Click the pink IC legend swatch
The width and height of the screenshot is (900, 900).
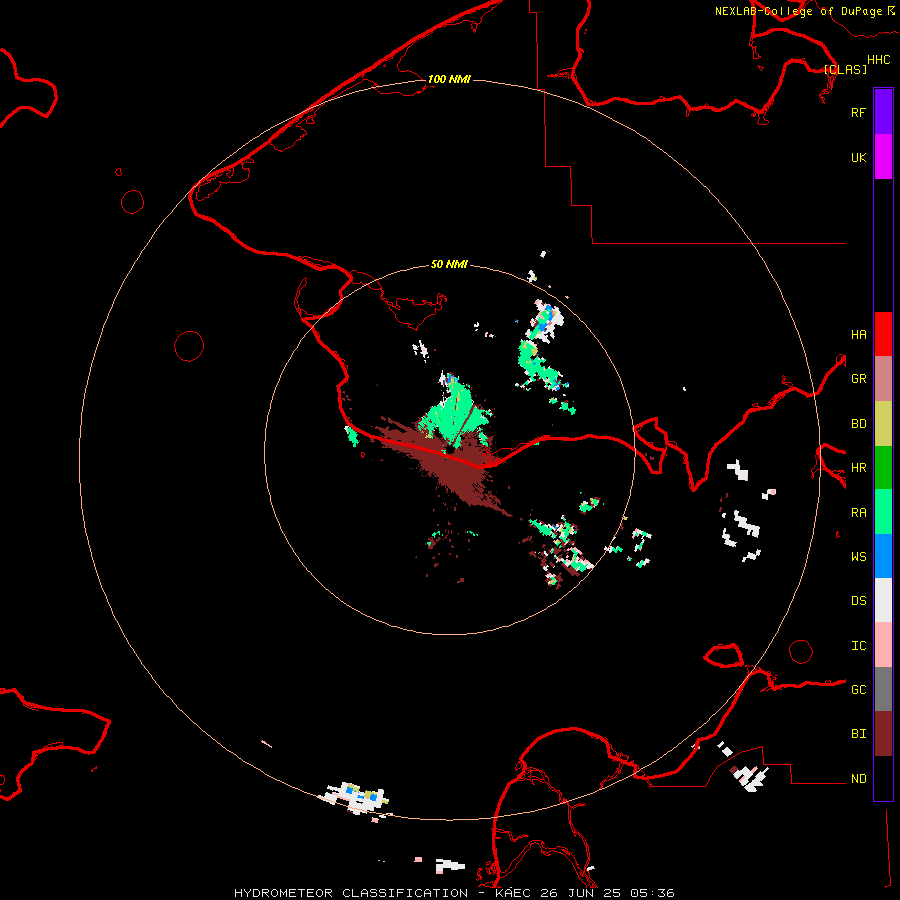(x=883, y=645)
